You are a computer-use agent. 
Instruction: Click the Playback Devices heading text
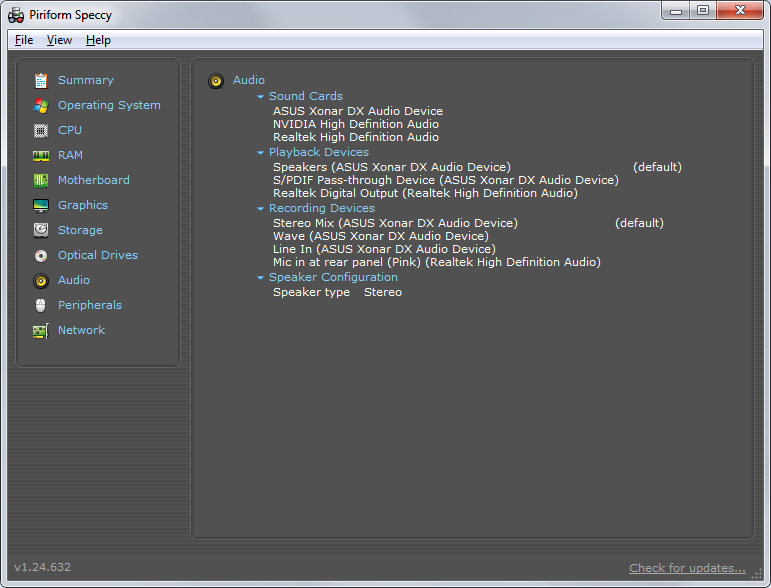click(319, 152)
